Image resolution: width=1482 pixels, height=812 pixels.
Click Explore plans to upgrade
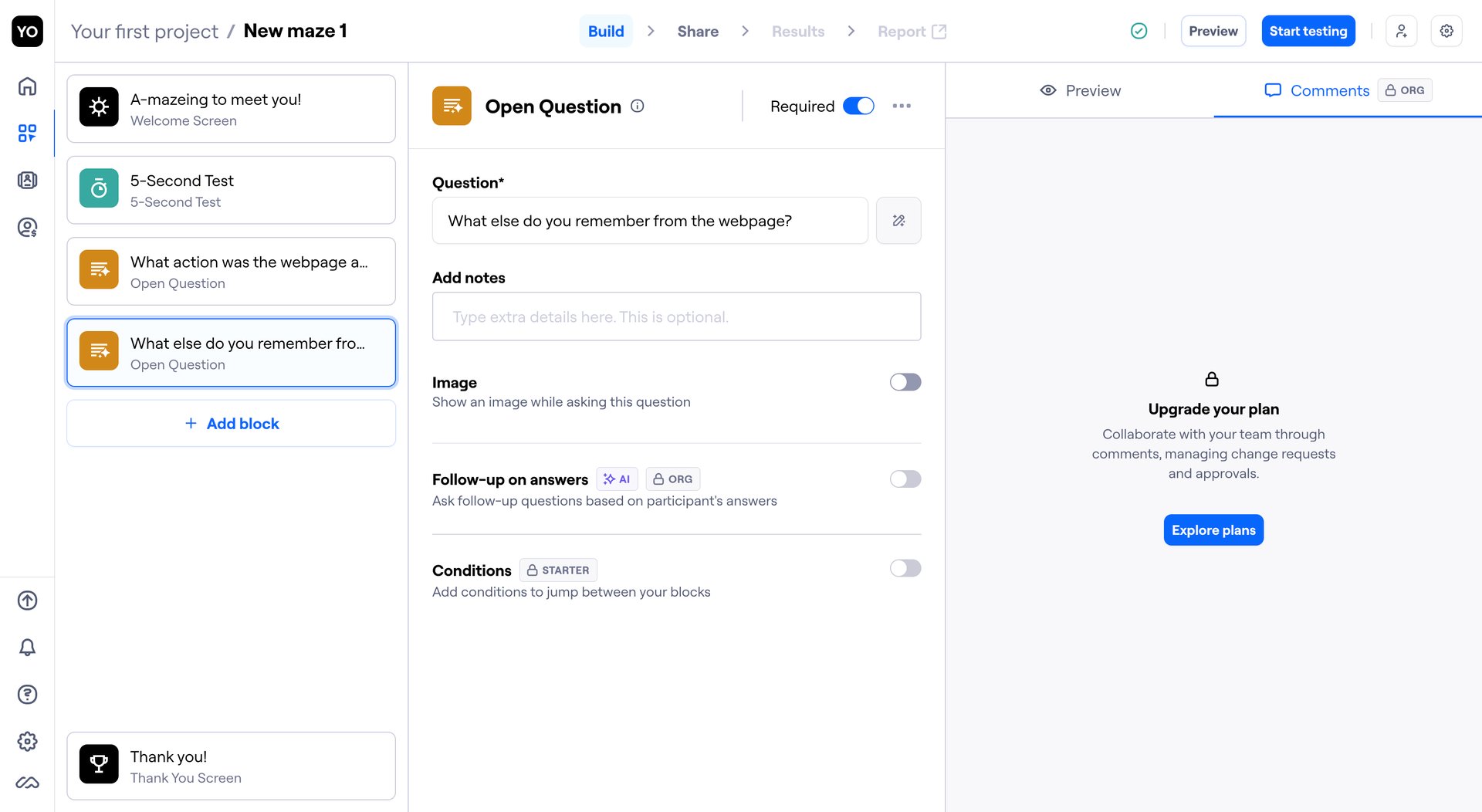click(1213, 530)
